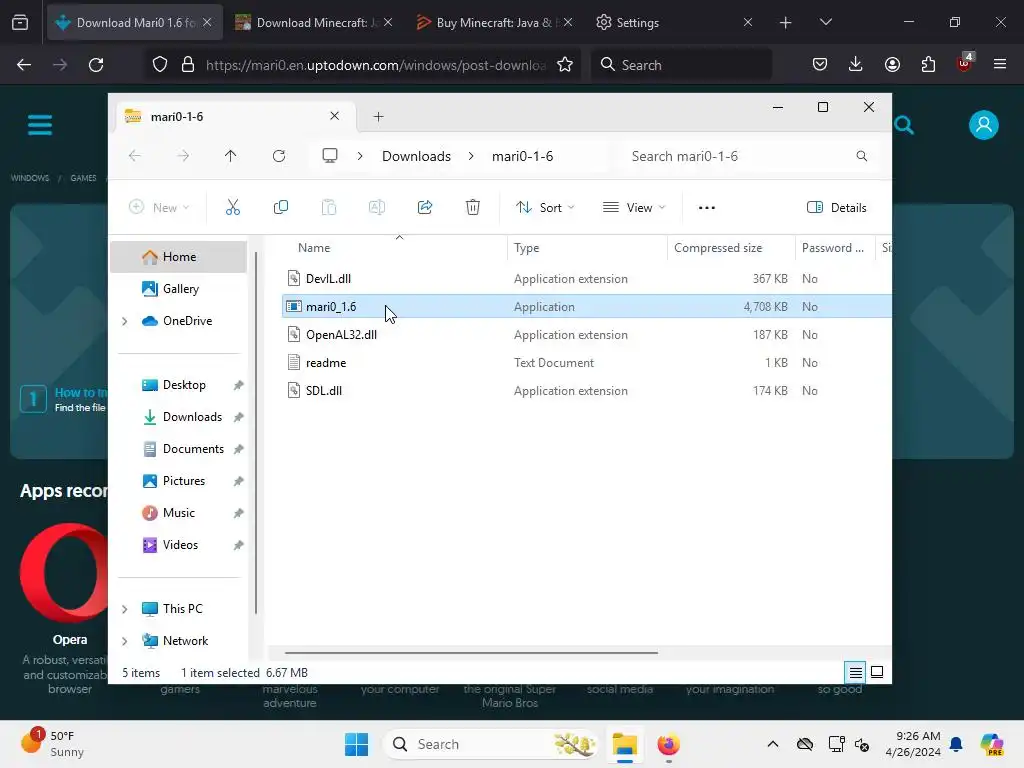
Task: Sort by Compressed size column header
Action: pyautogui.click(x=731, y=248)
